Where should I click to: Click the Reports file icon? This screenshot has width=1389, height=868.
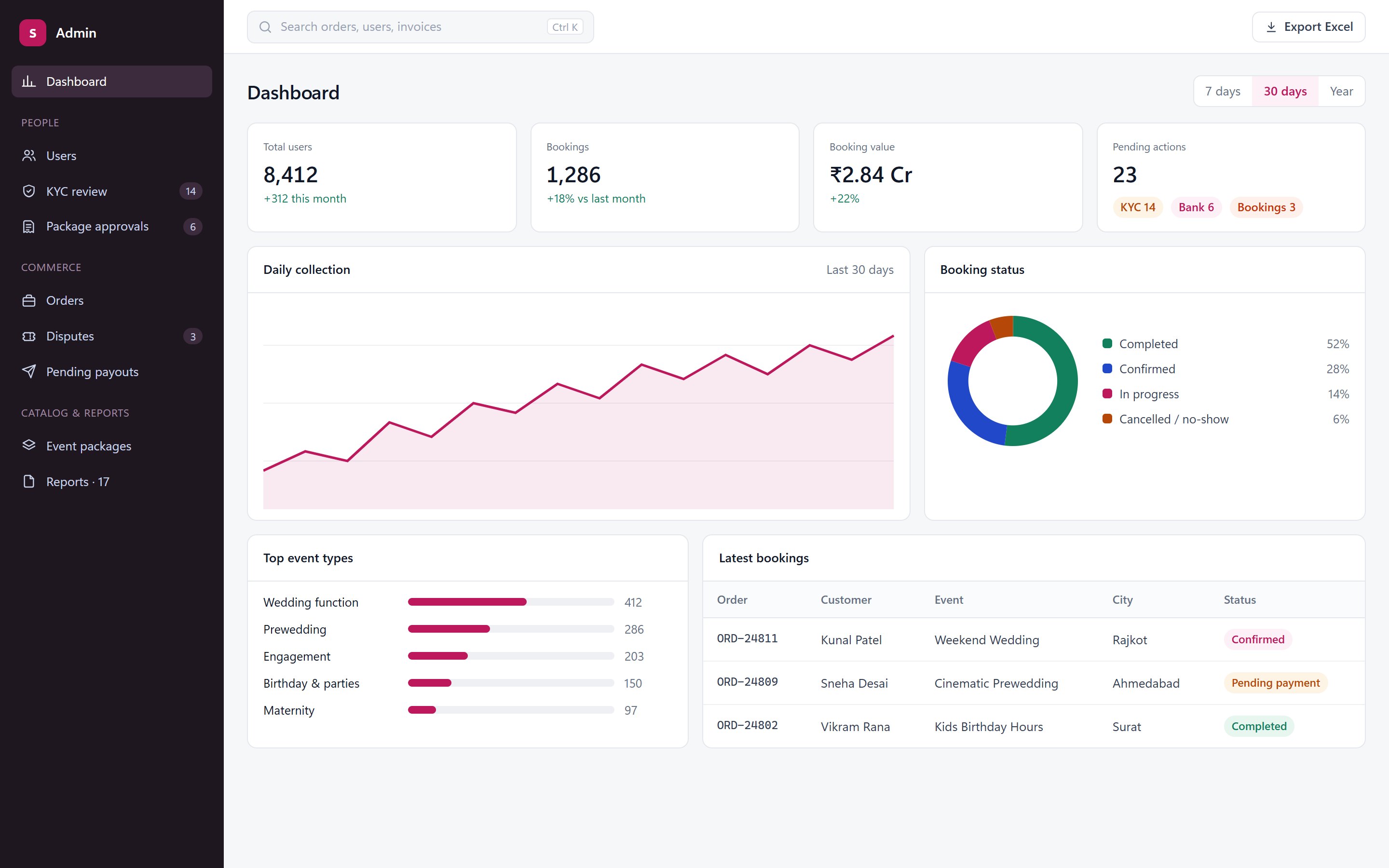(x=29, y=482)
